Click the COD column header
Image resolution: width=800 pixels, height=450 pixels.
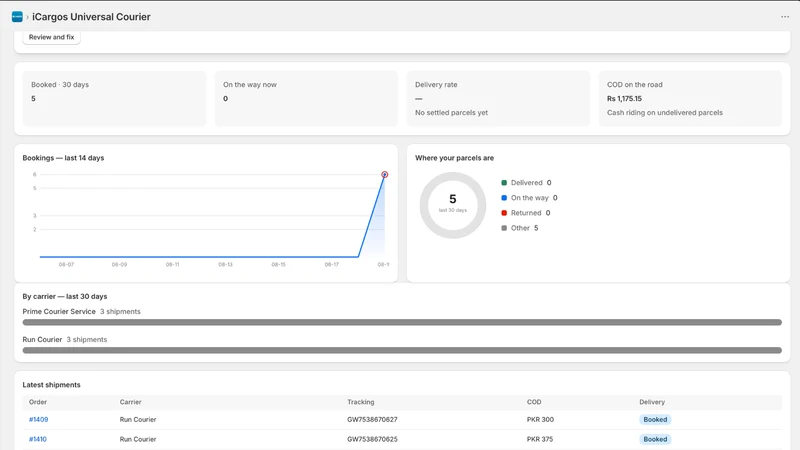[x=534, y=402]
